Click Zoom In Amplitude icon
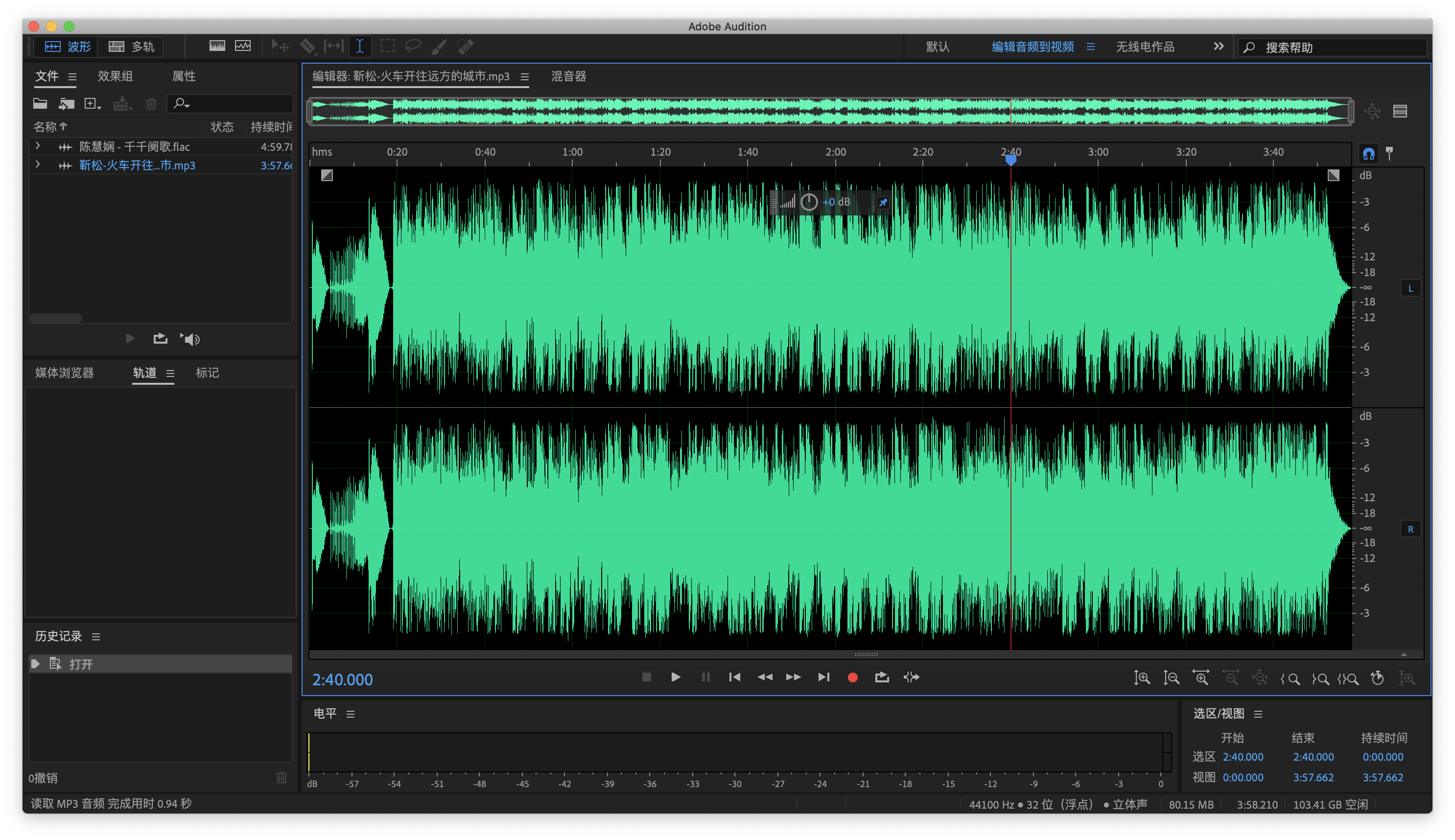Image resolution: width=1455 pixels, height=840 pixels. [1142, 678]
